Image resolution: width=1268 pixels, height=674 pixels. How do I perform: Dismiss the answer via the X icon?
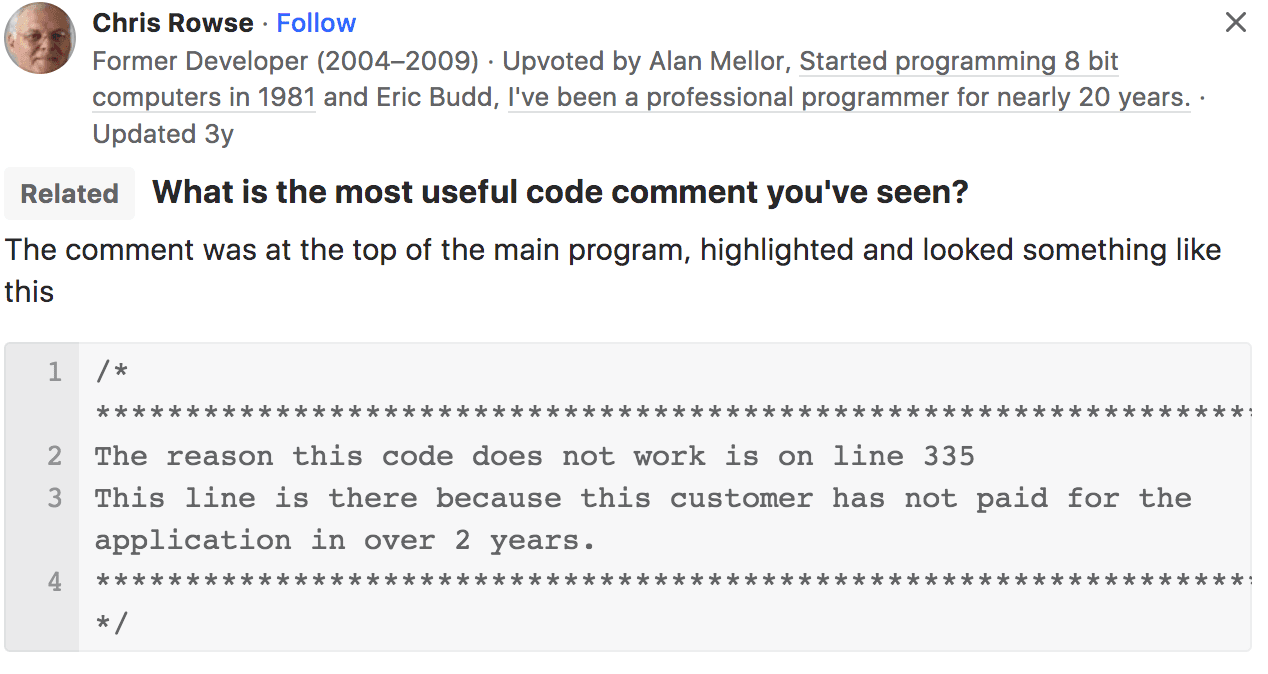click(x=1236, y=22)
